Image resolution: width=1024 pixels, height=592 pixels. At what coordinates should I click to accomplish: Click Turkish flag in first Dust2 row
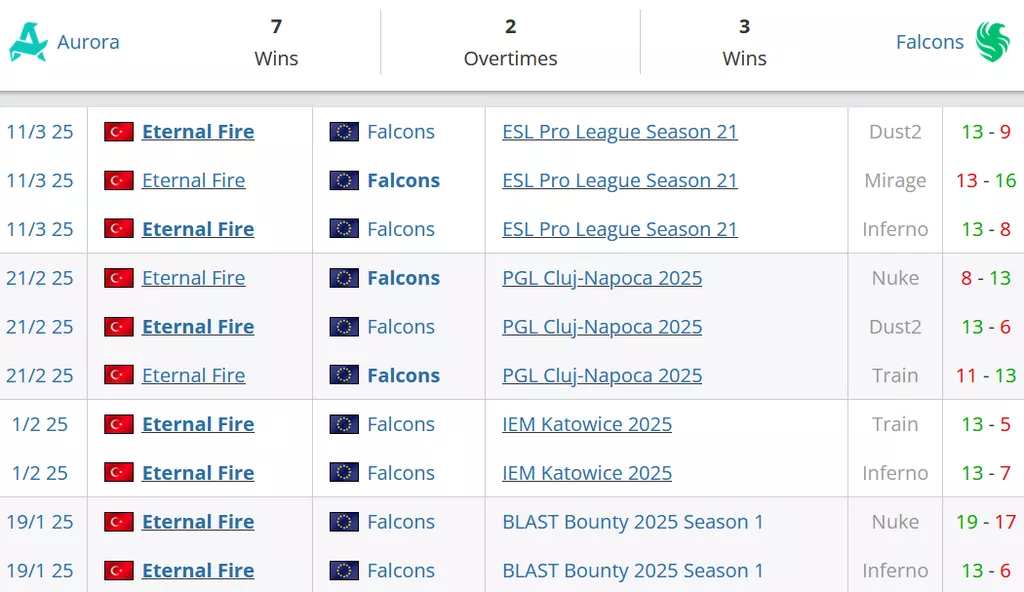tap(119, 131)
